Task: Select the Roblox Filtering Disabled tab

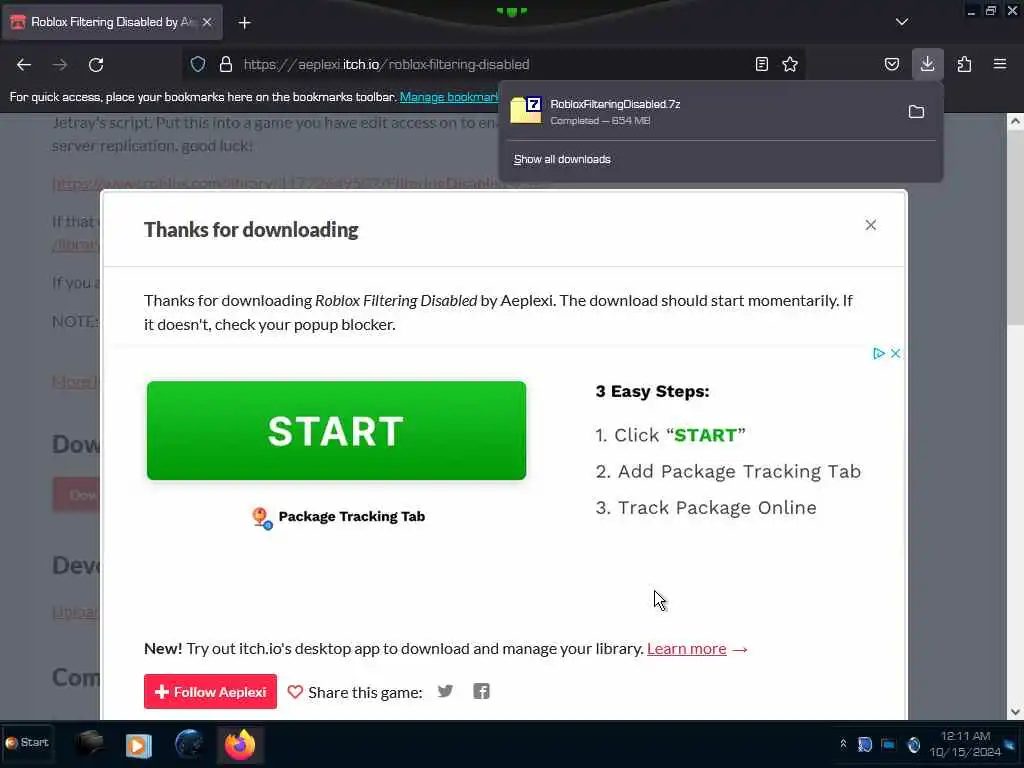Action: point(112,22)
